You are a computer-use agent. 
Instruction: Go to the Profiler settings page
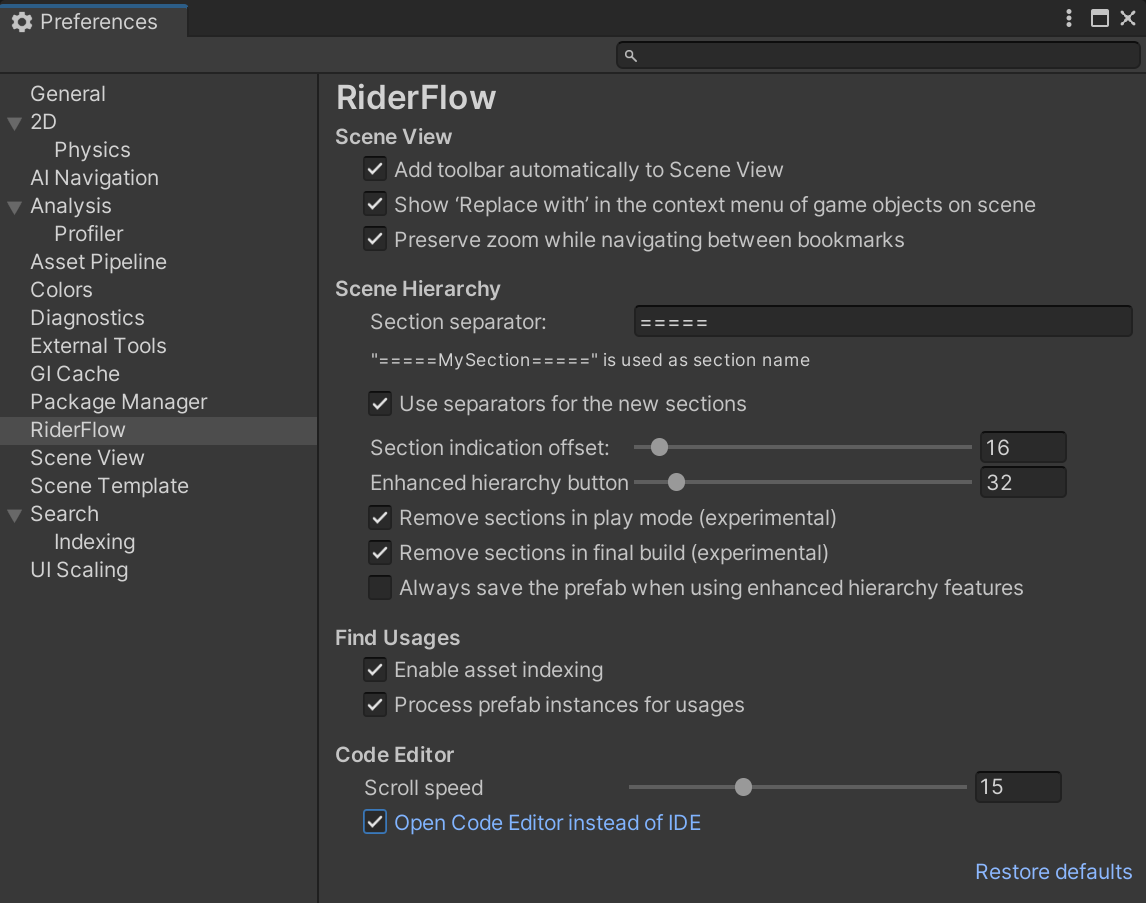[89, 234]
